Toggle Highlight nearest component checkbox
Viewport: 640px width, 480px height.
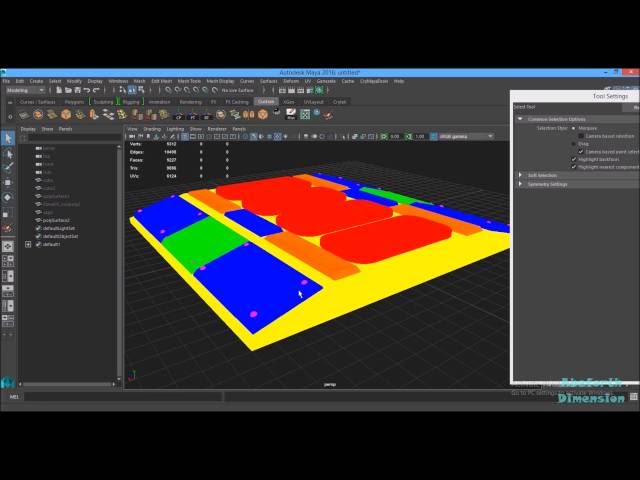pos(573,167)
